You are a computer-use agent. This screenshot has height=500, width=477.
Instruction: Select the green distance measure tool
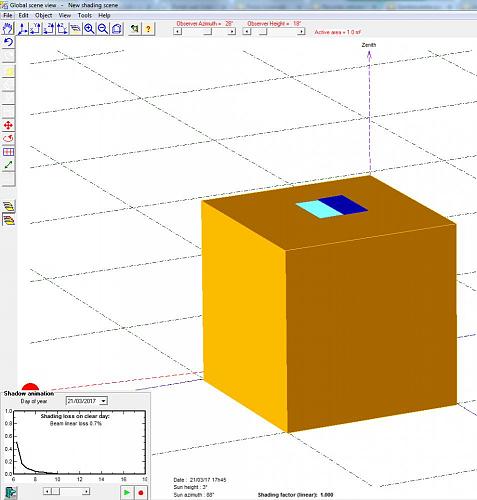9,165
